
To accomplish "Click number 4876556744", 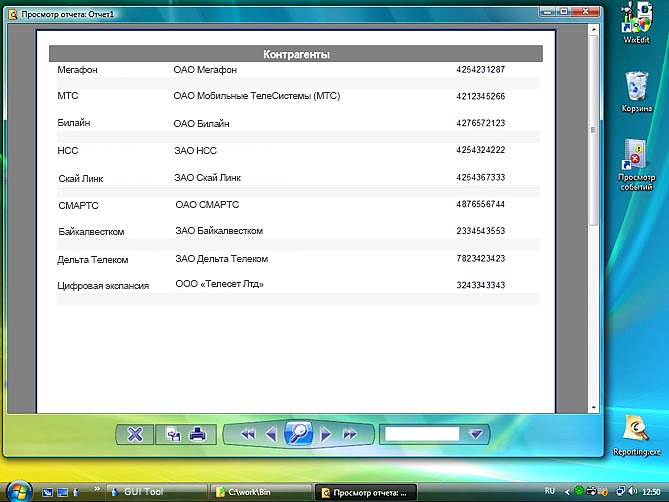I will pyautogui.click(x=480, y=204).
